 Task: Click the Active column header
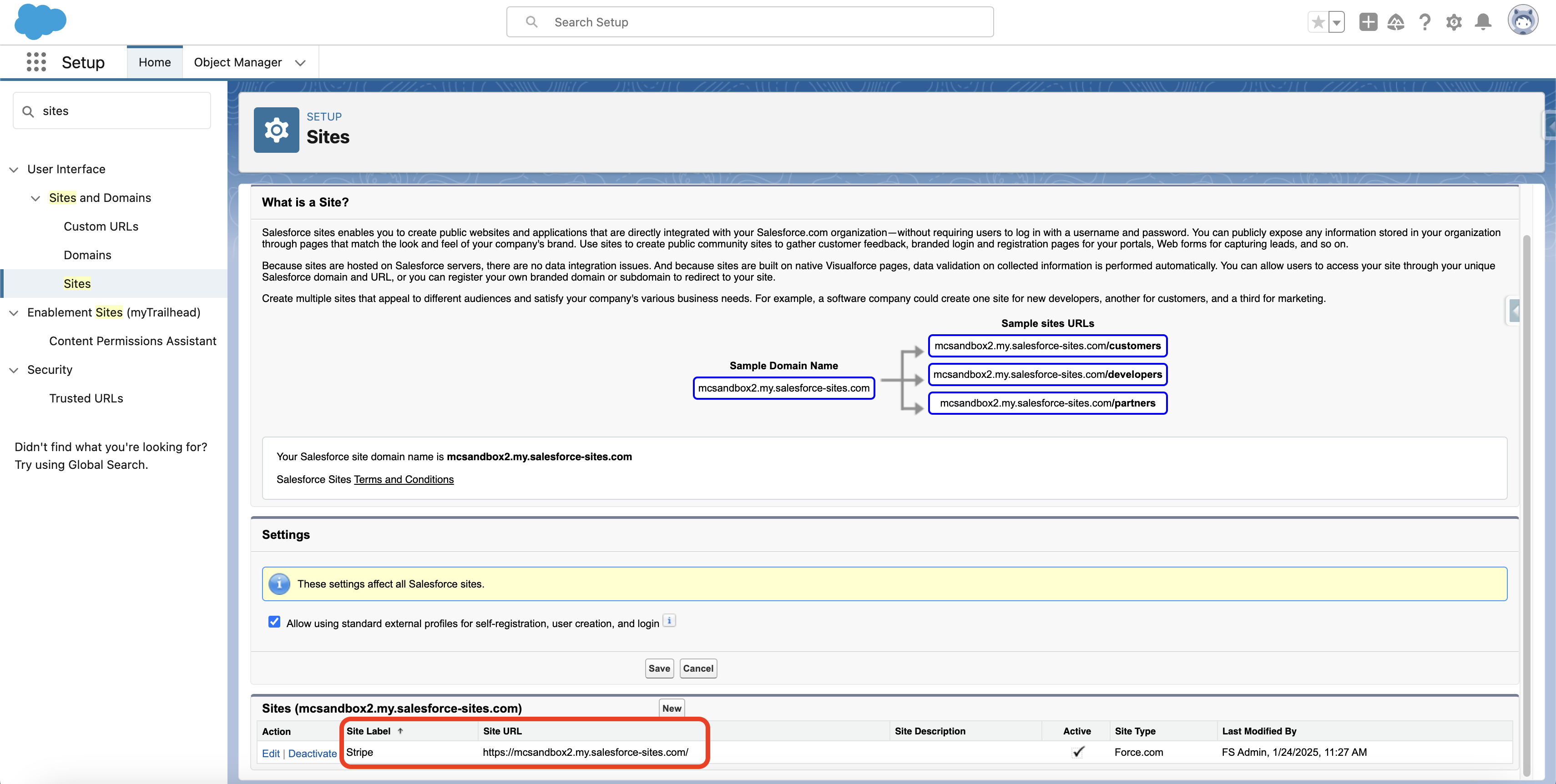pyautogui.click(x=1077, y=731)
